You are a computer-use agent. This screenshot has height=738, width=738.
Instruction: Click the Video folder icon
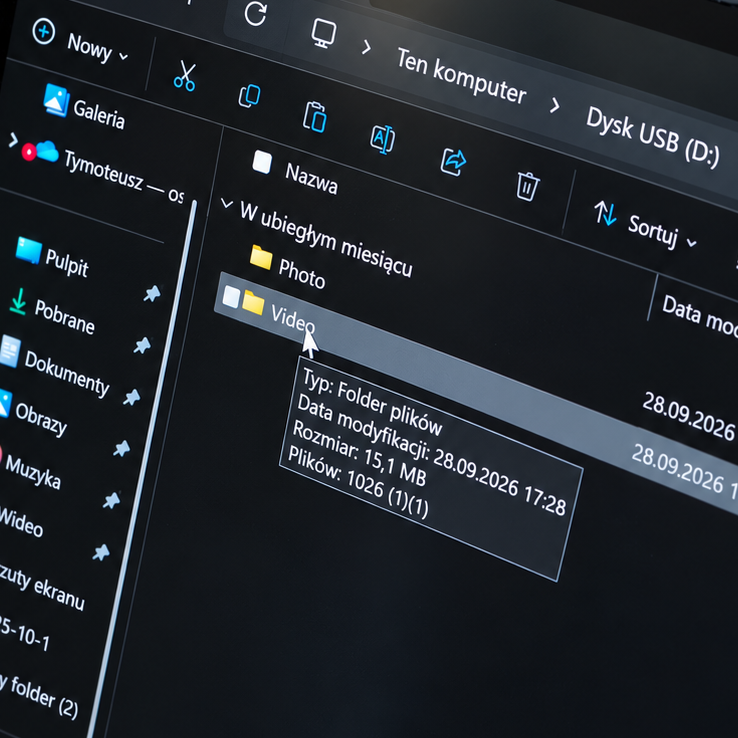pyautogui.click(x=253, y=303)
